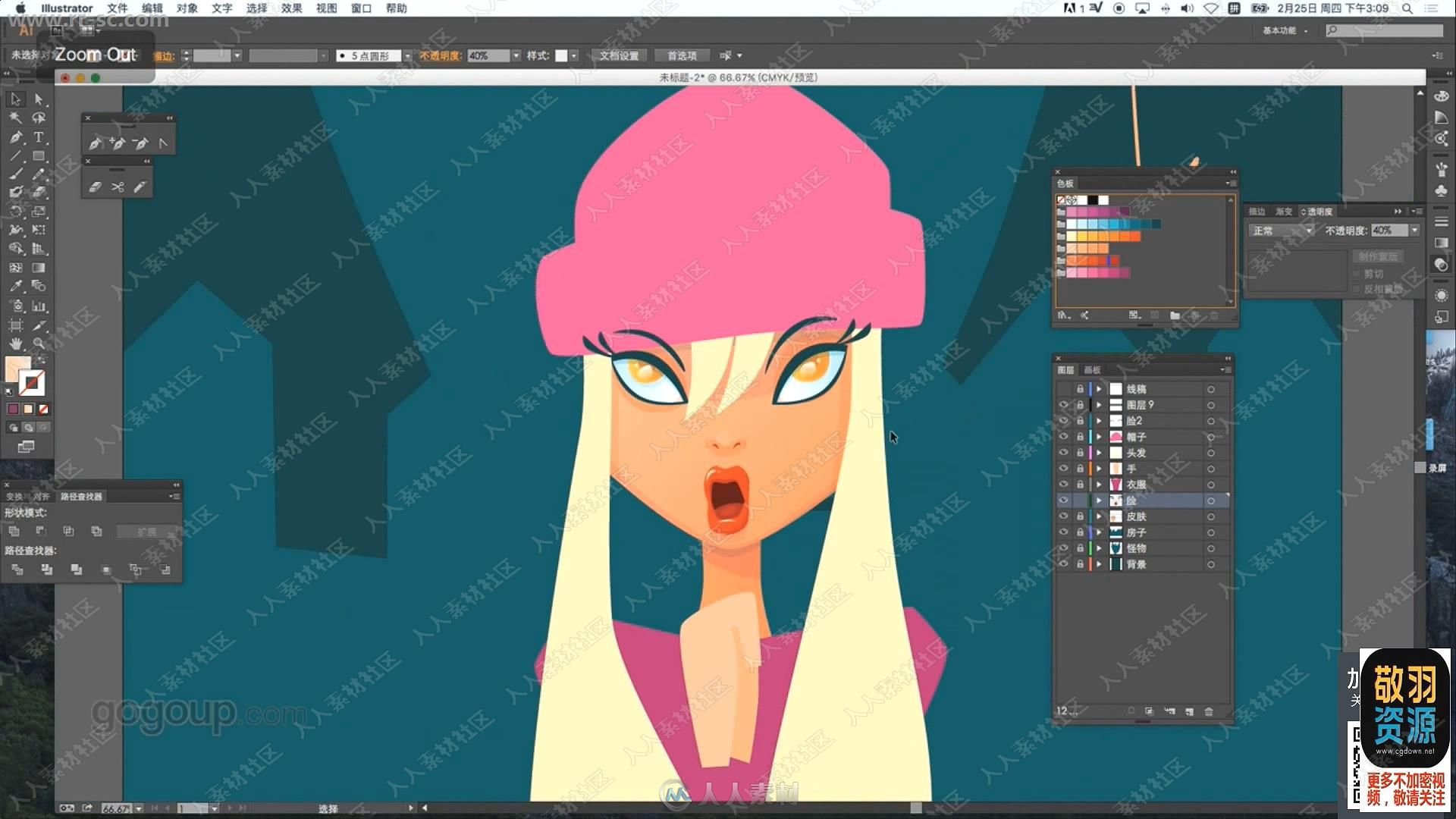Open blend mode 正常 dropdown

point(1282,231)
